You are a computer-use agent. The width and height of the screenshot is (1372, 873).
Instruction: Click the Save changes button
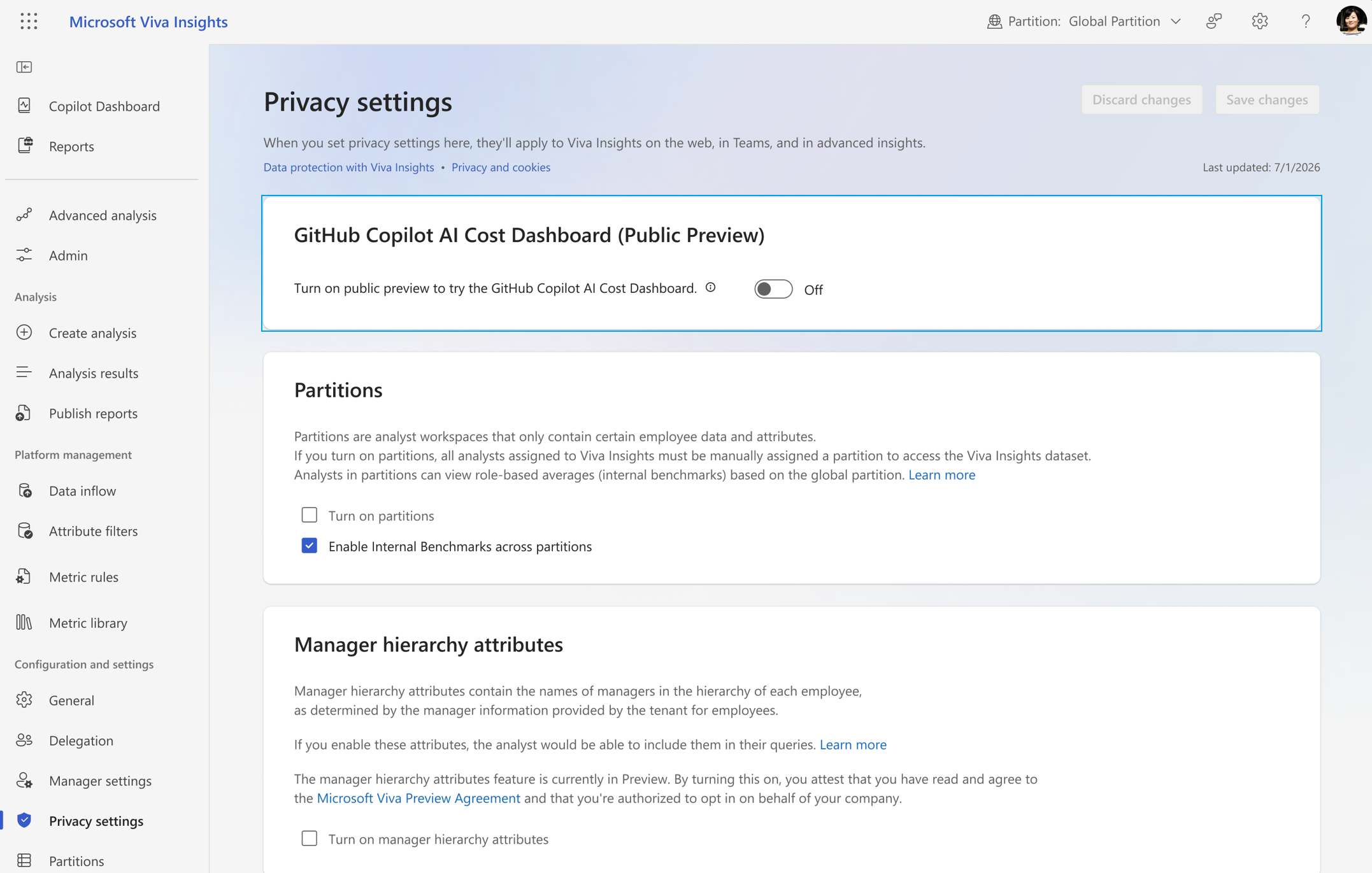1267,99
